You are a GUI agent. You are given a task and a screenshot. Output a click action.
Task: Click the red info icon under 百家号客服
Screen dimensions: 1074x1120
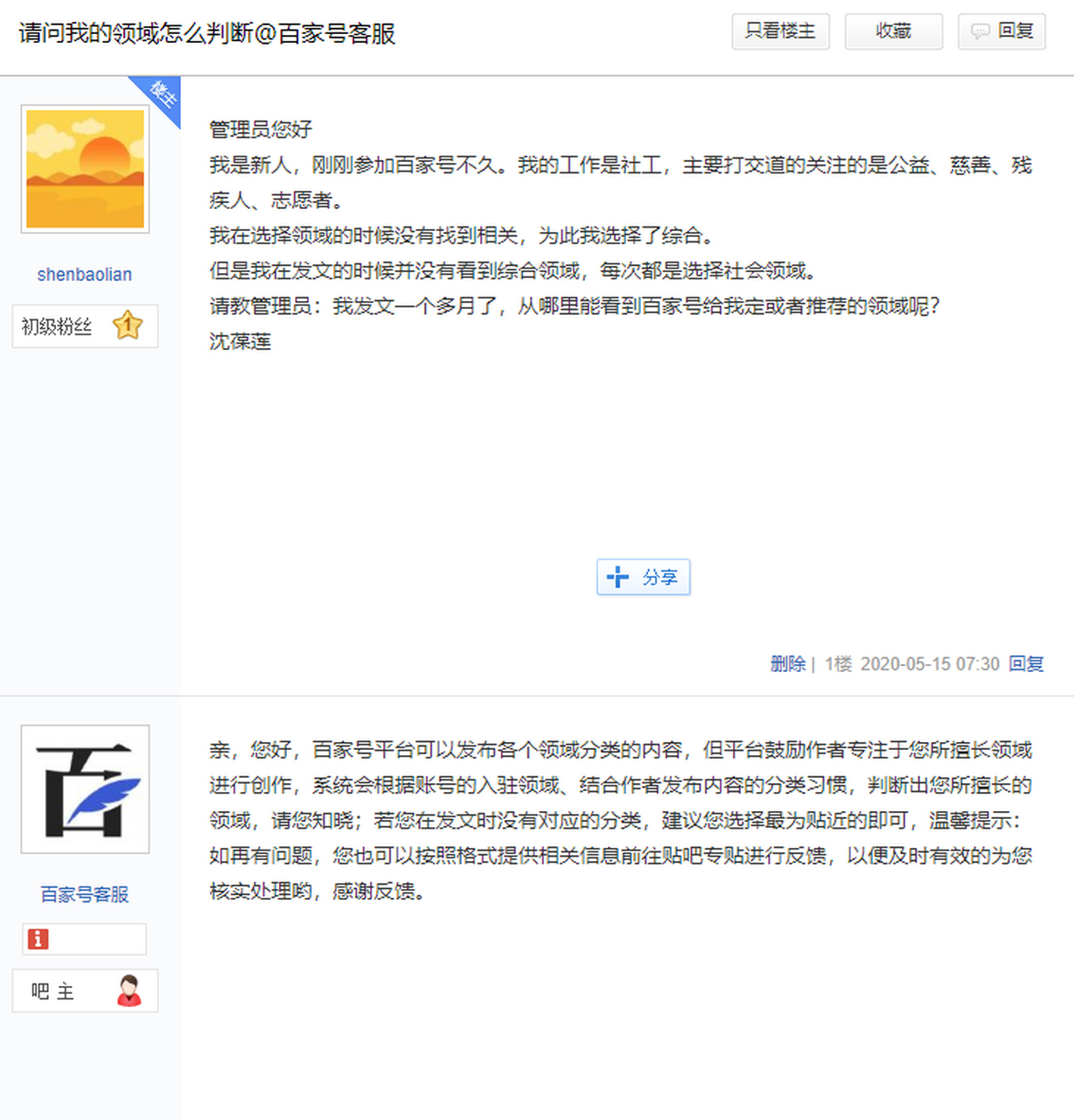(x=38, y=939)
